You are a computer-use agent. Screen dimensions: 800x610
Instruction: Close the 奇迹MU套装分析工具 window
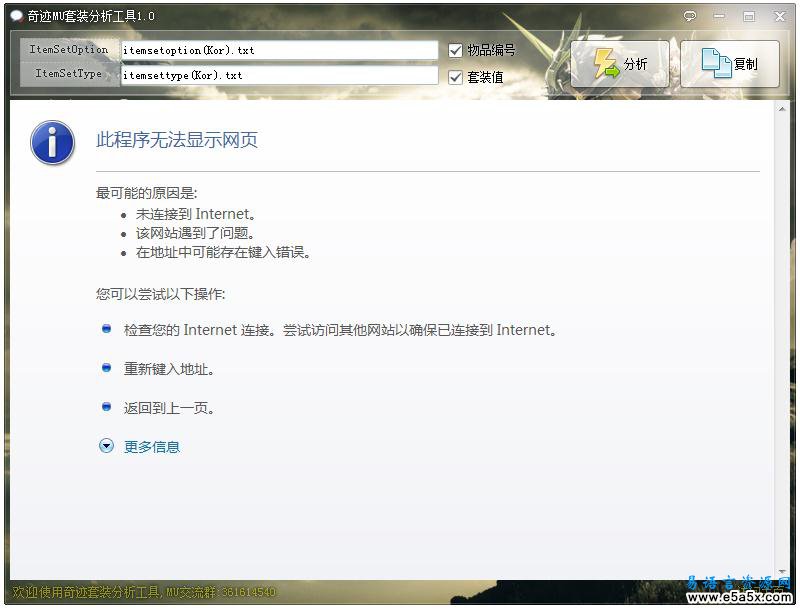(x=779, y=16)
